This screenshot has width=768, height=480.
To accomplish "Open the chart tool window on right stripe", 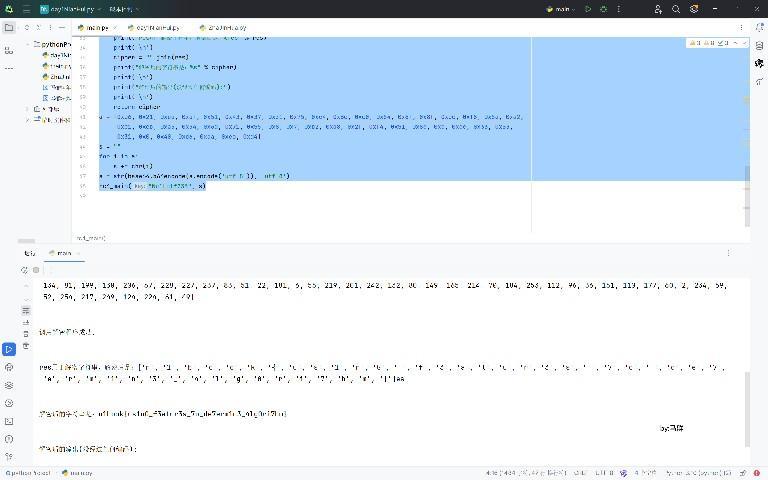I will point(759,81).
